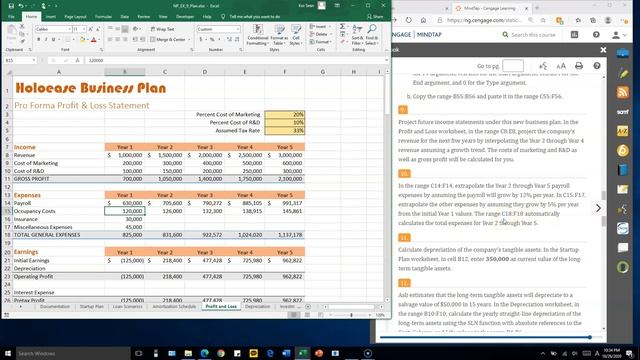640x360 pixels.
Task: Select the yellow 20% marketing cost cell
Action: pos(284,114)
